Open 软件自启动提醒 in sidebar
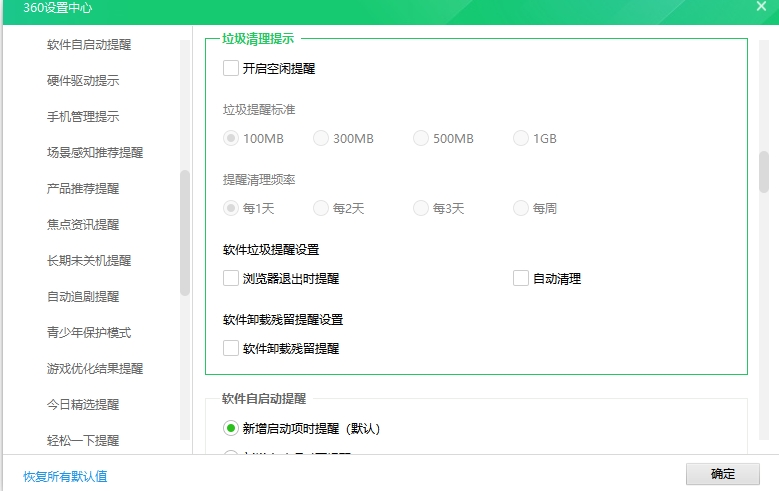Viewport: 779px width, 491px height. tap(89, 45)
